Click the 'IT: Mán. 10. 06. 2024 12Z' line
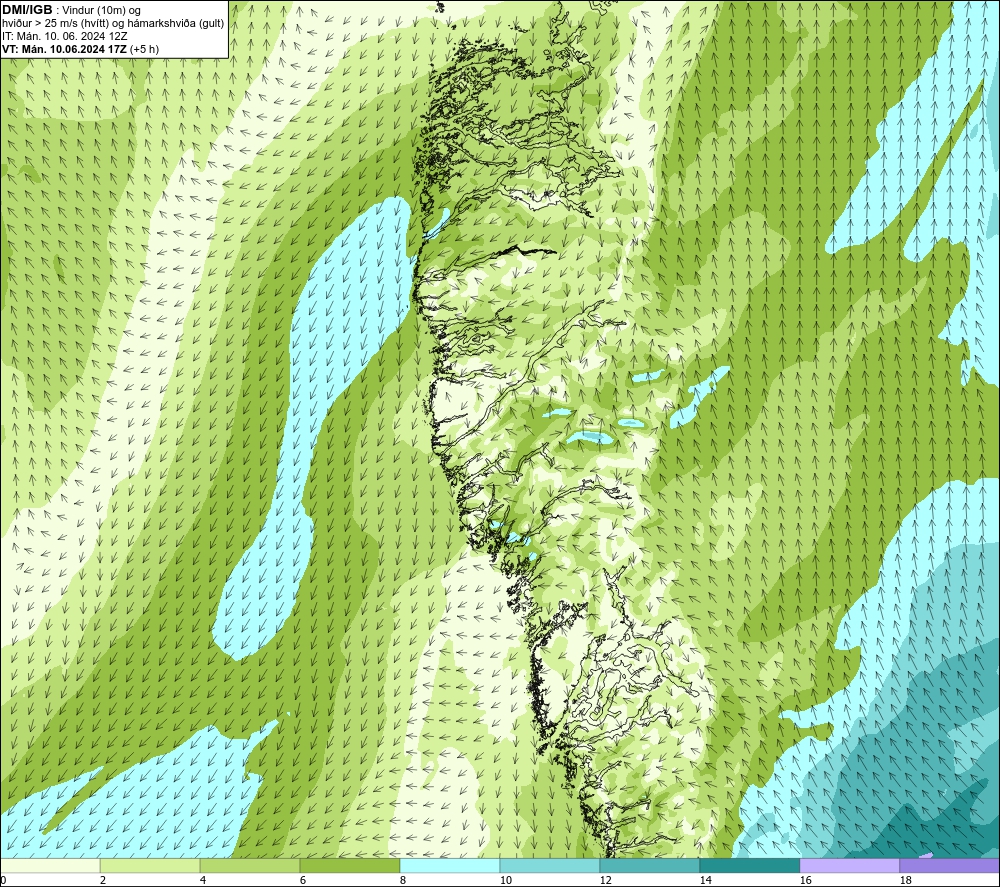 (x=64, y=36)
